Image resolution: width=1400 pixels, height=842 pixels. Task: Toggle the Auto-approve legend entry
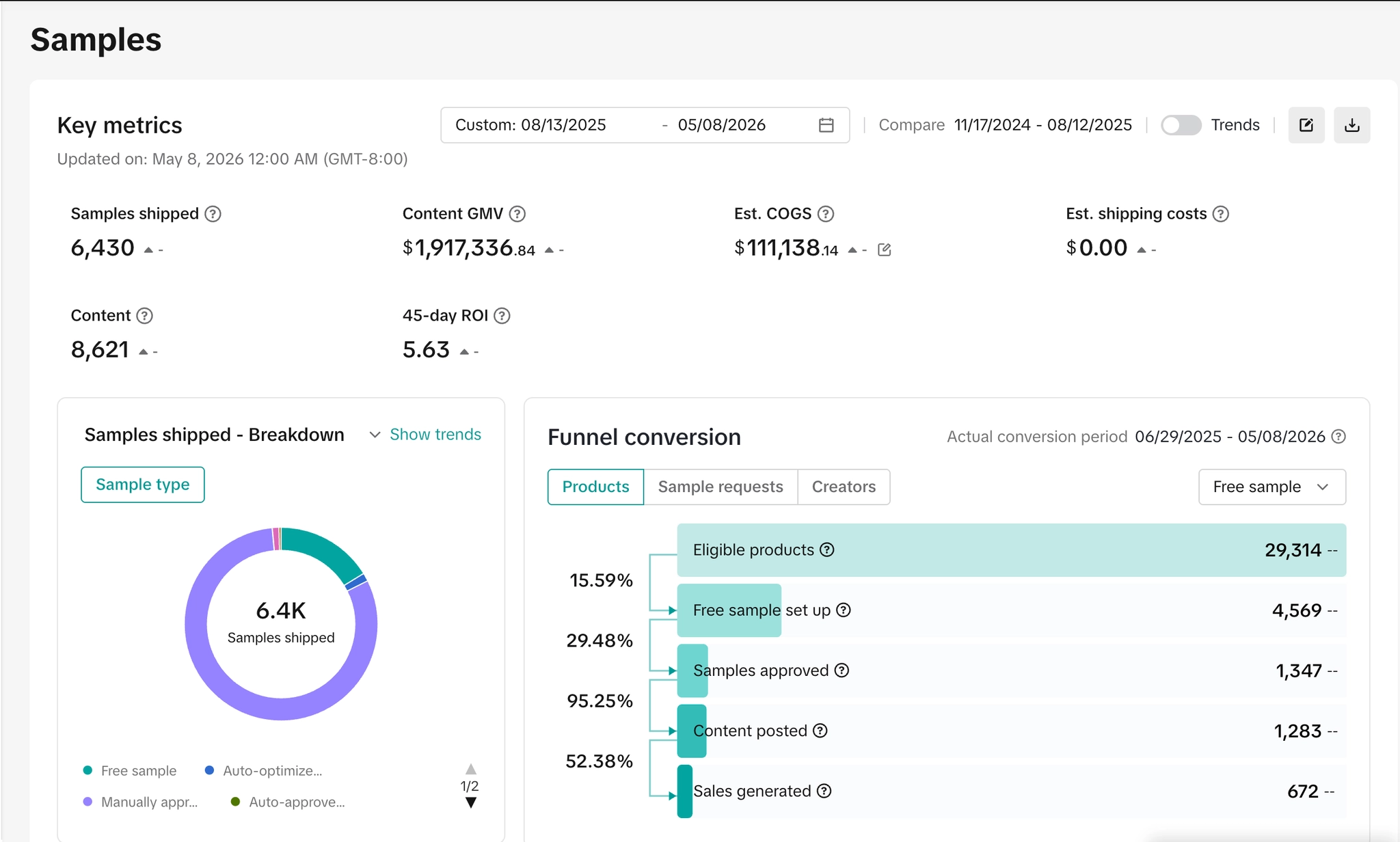(x=288, y=802)
